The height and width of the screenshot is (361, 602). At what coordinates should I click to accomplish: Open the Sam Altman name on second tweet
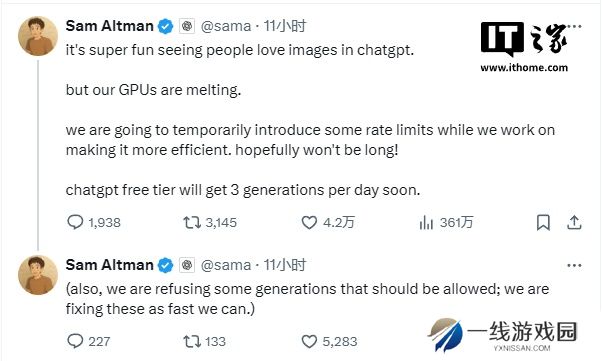pos(109,265)
